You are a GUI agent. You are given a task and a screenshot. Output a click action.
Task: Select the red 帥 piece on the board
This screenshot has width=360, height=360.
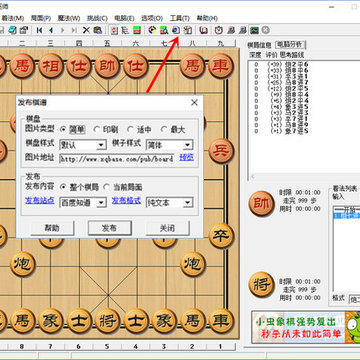pyautogui.click(x=108, y=66)
